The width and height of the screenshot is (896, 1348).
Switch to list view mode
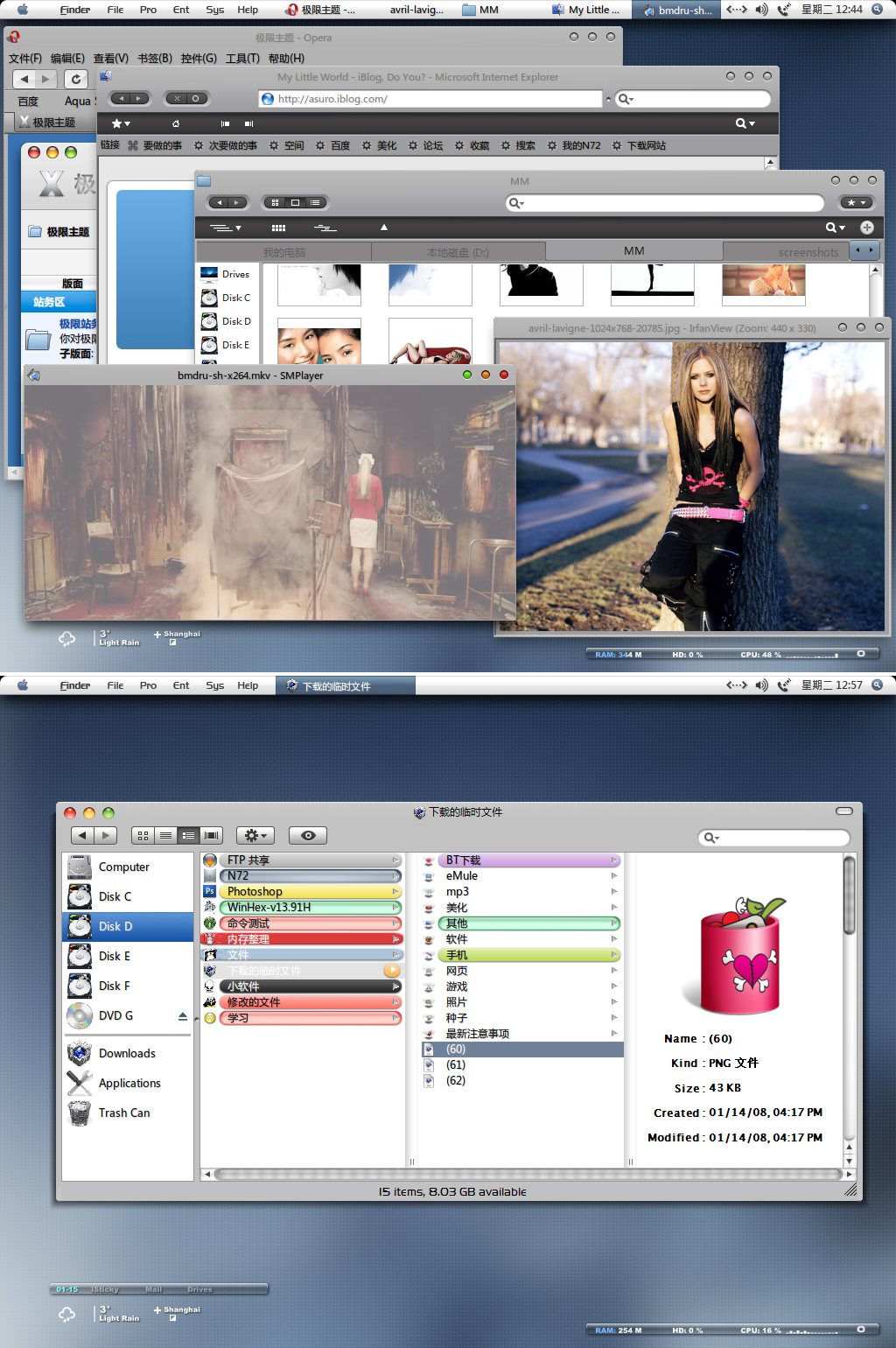pyautogui.click(x=165, y=835)
